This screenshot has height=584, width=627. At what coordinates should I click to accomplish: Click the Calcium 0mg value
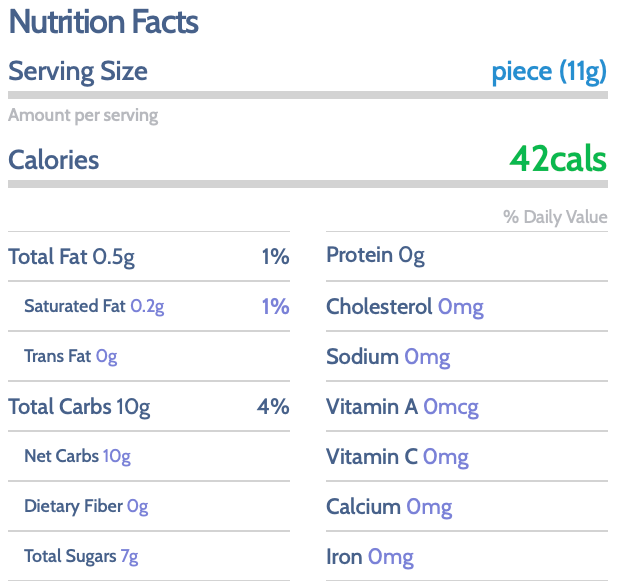429,507
